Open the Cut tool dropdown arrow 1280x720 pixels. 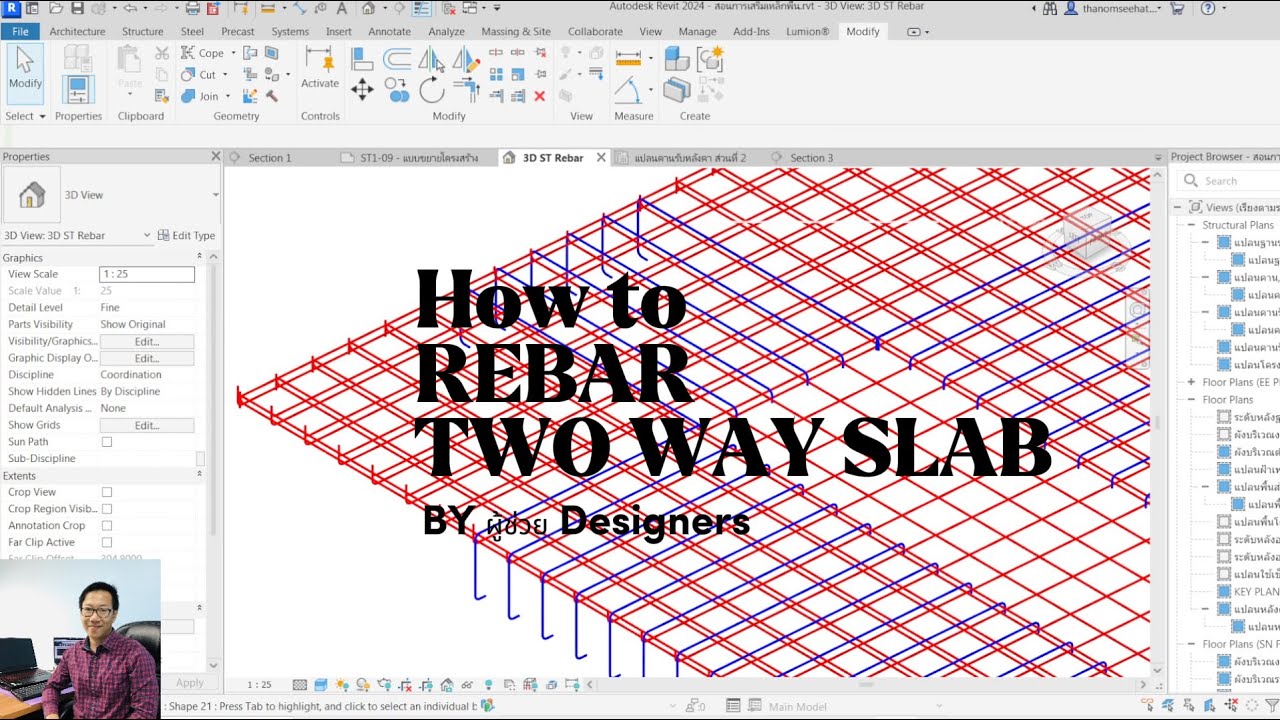[x=225, y=75]
